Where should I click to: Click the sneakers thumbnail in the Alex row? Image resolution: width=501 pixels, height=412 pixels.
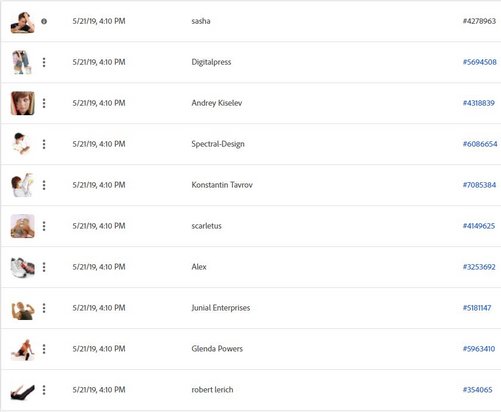[23, 267]
